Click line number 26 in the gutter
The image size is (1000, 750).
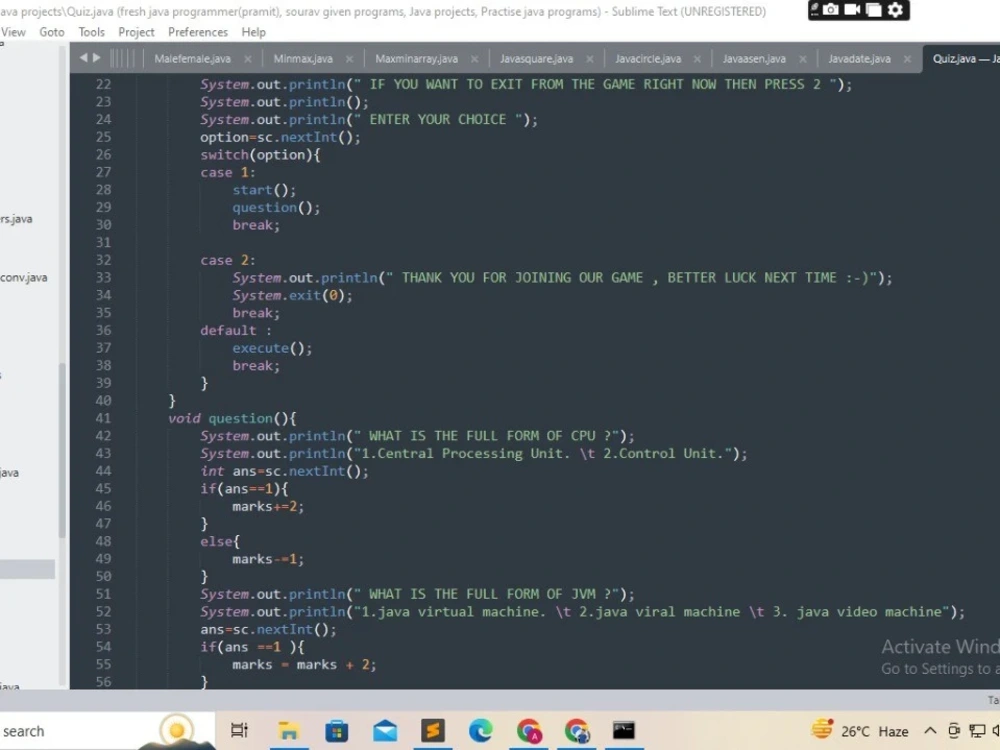point(103,154)
